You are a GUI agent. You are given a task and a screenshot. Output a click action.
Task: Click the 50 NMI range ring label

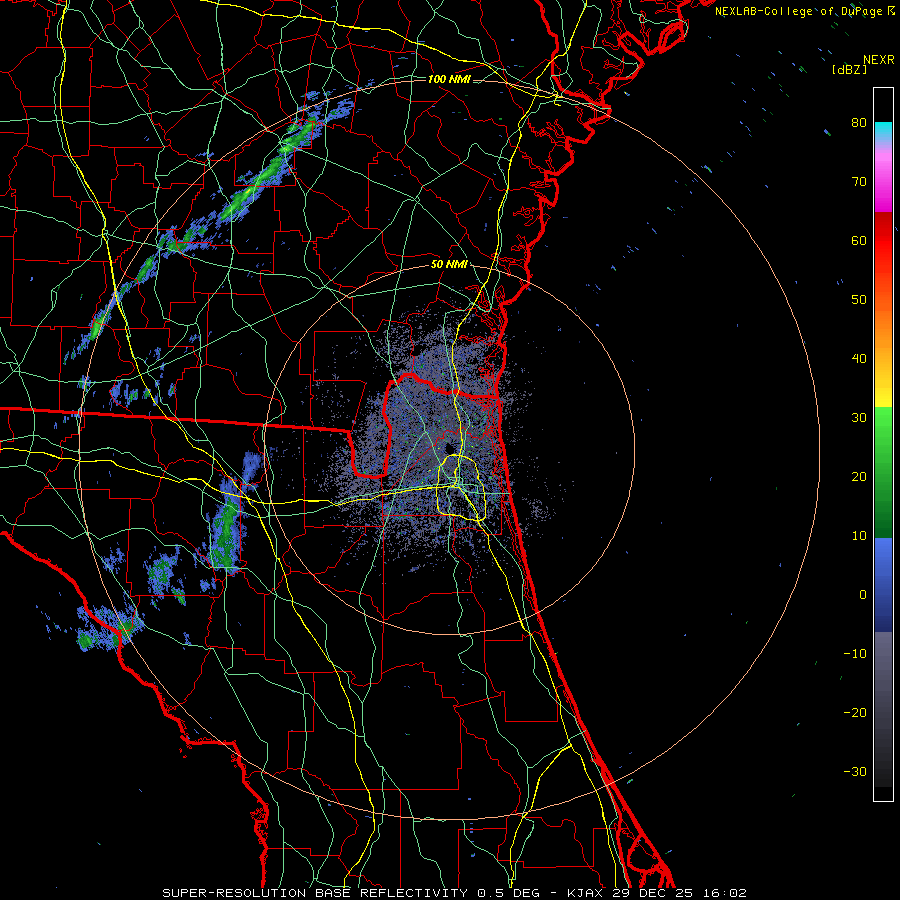(x=449, y=265)
